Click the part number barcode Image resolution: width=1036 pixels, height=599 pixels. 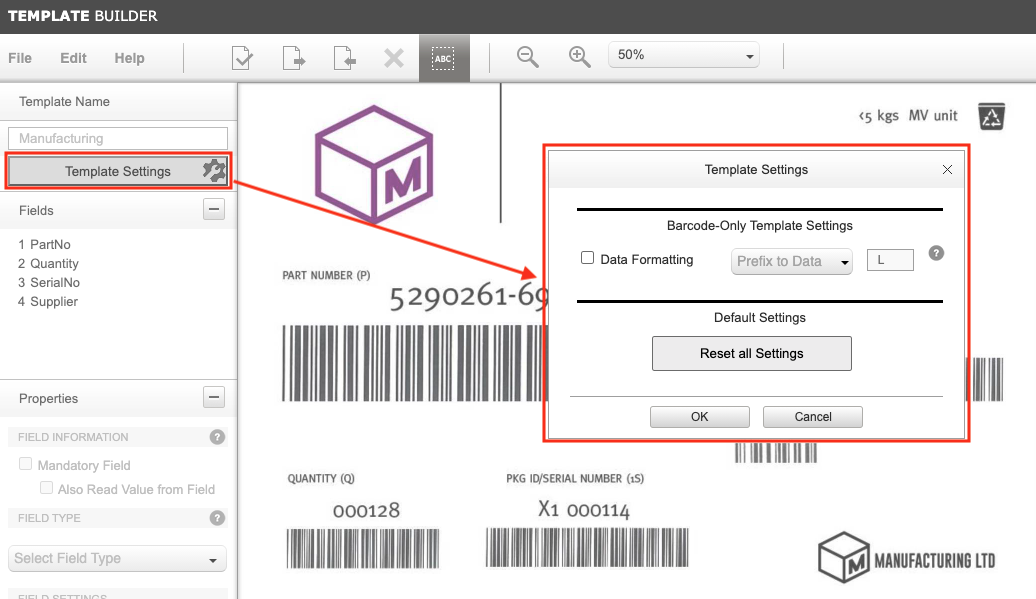pyautogui.click(x=414, y=363)
